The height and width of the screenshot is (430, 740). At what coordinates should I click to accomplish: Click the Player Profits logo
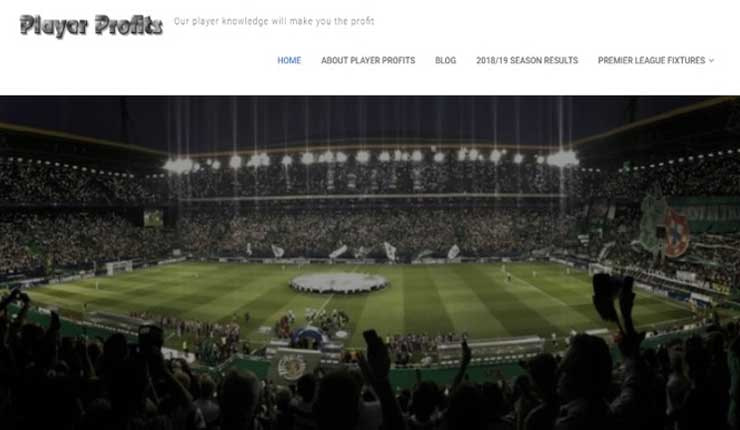[x=91, y=25]
